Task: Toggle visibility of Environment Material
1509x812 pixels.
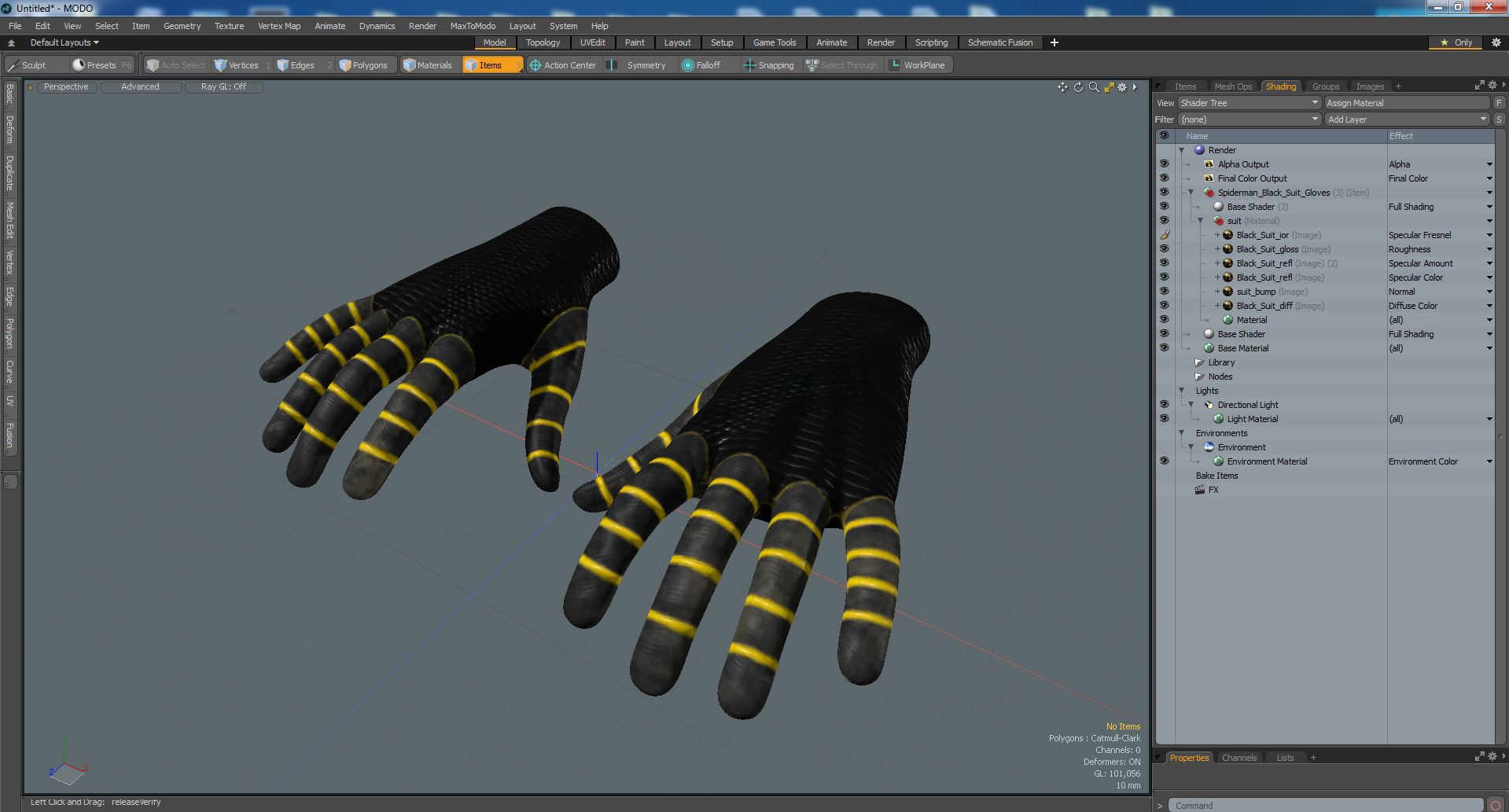Action: (1164, 461)
